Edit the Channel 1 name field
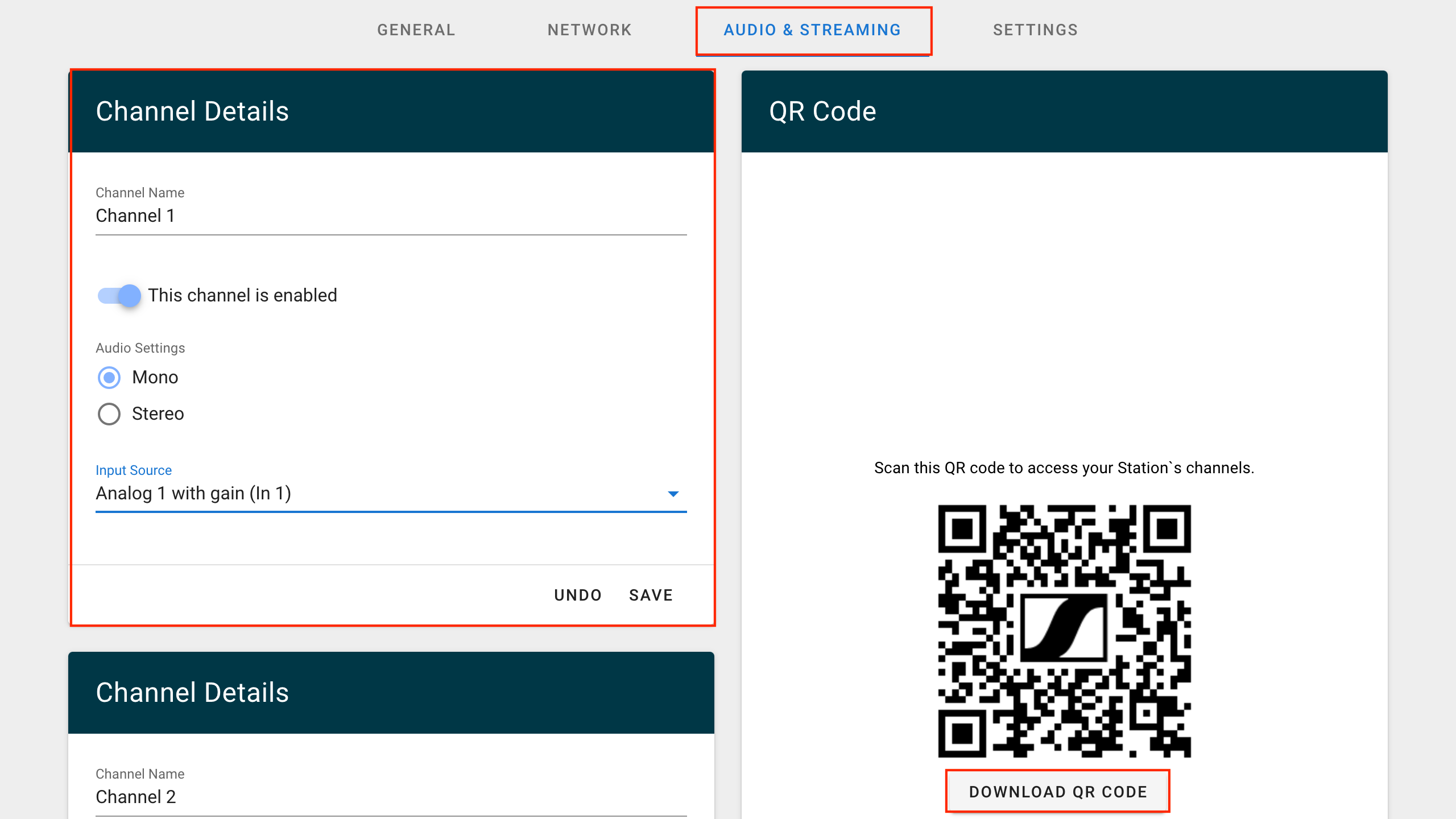This screenshot has width=1456, height=819. click(x=391, y=216)
